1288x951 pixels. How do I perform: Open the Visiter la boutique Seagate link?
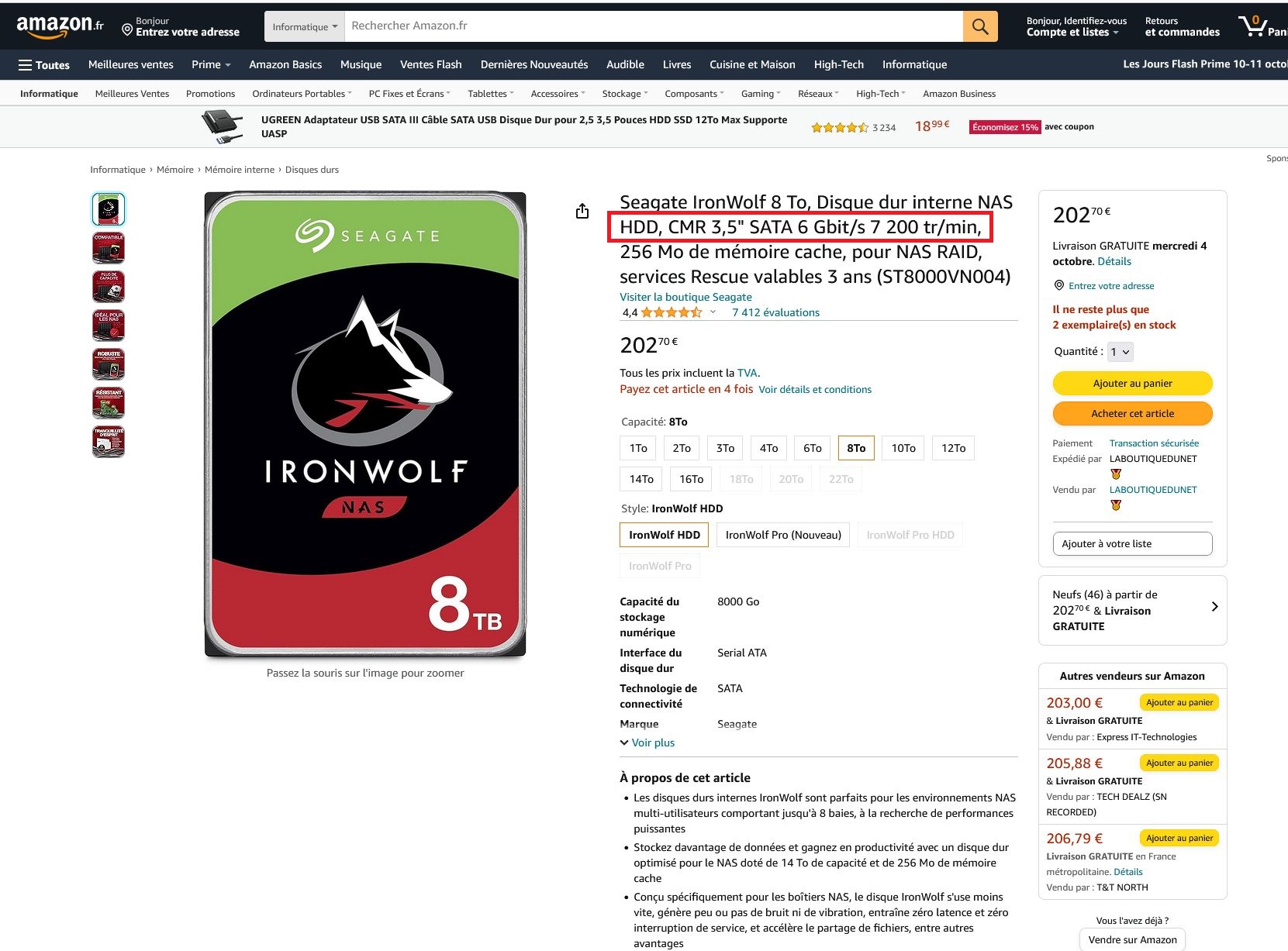click(685, 297)
